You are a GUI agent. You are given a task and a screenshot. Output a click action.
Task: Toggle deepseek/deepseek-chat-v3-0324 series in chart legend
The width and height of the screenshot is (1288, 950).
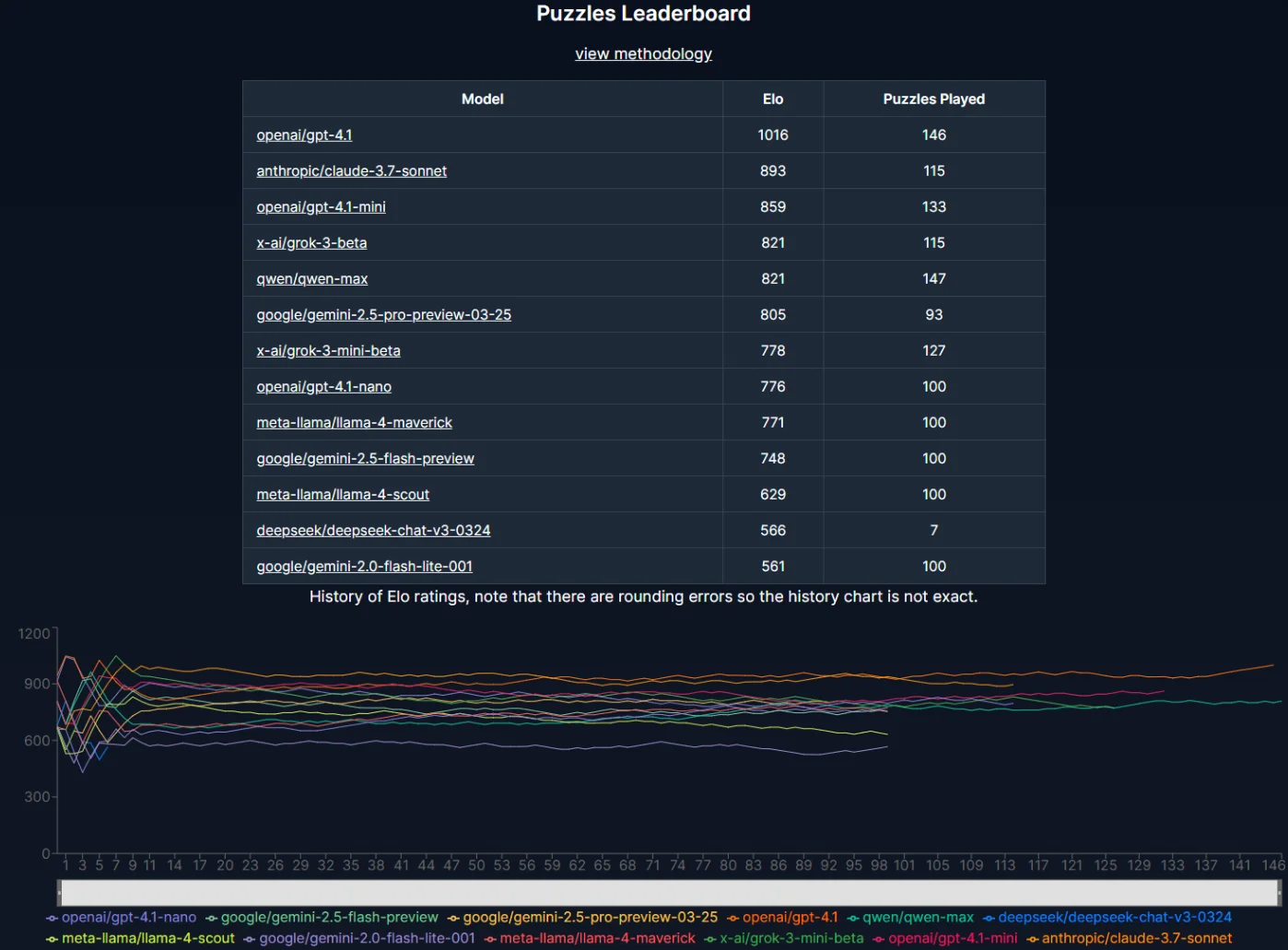pos(1107,917)
